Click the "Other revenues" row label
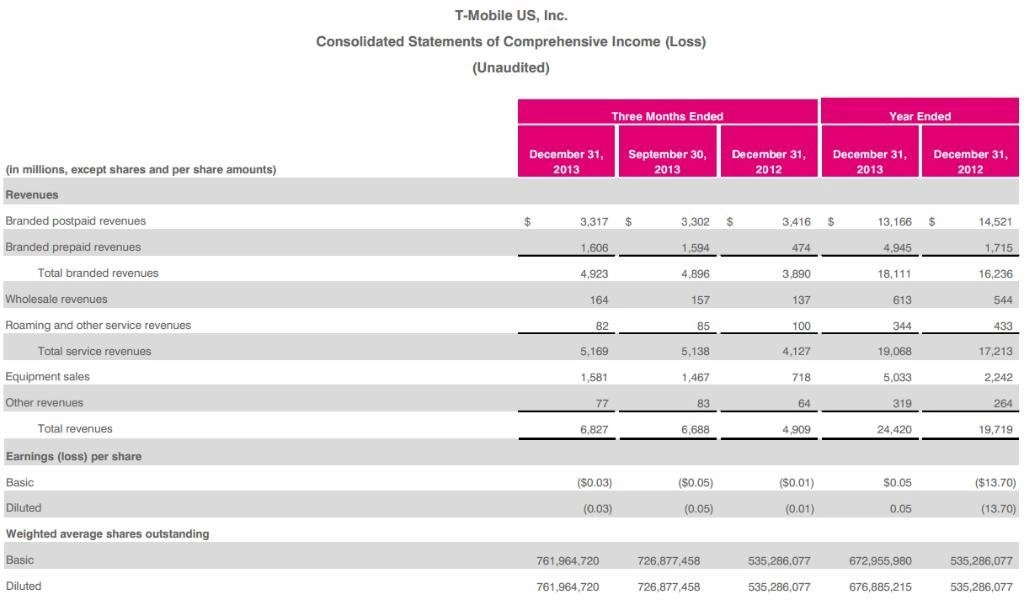Screen dimensions: 1024x605 pos(44,402)
